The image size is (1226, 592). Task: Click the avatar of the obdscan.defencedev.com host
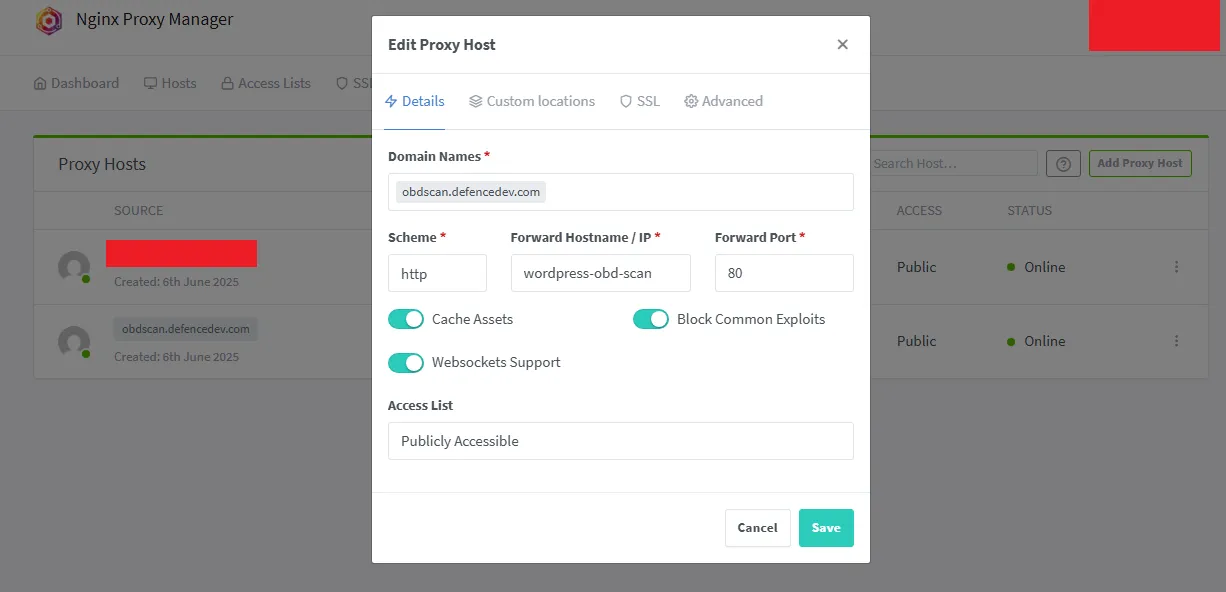click(x=74, y=342)
